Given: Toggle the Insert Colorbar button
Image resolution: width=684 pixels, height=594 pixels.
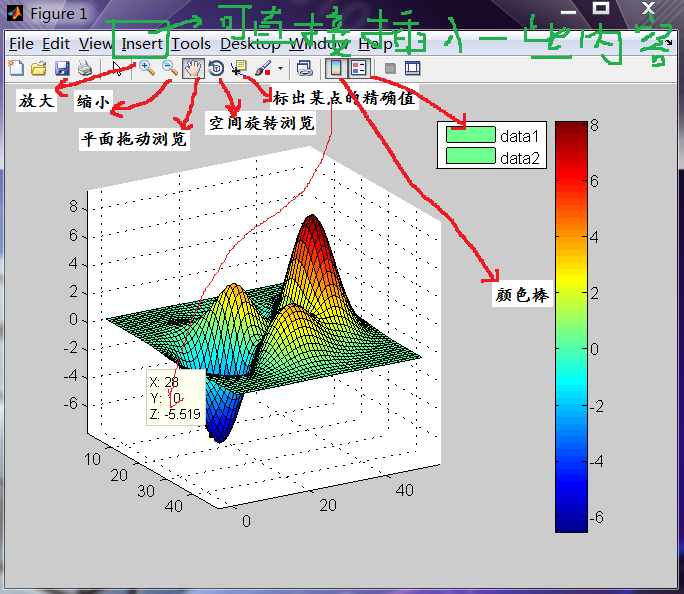Looking at the screenshot, I should pos(336,68).
